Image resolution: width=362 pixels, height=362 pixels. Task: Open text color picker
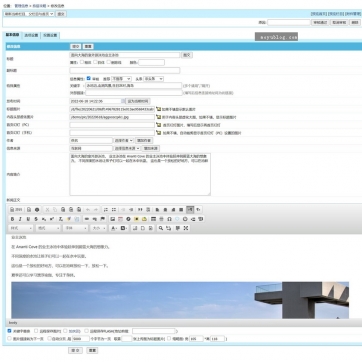tap(114, 228)
